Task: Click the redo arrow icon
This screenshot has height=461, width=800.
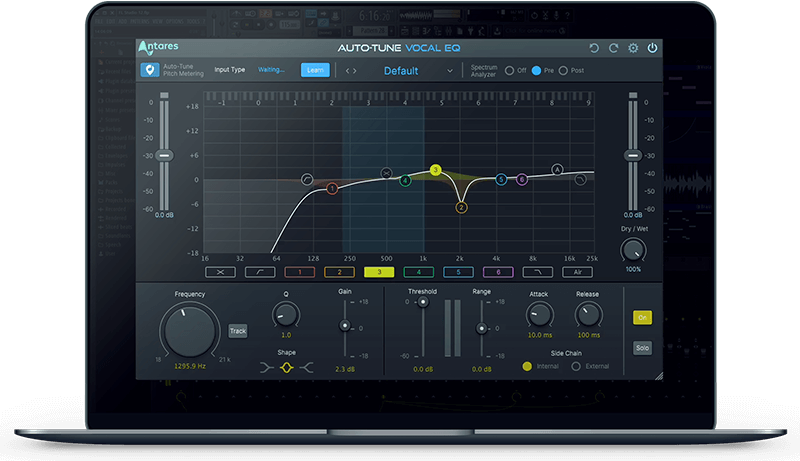Action: [x=613, y=48]
